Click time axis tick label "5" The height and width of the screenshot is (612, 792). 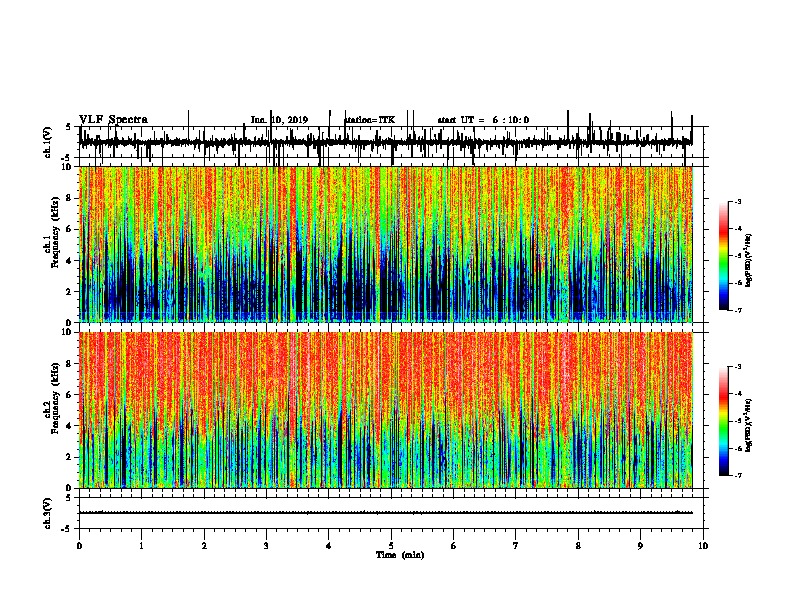391,546
